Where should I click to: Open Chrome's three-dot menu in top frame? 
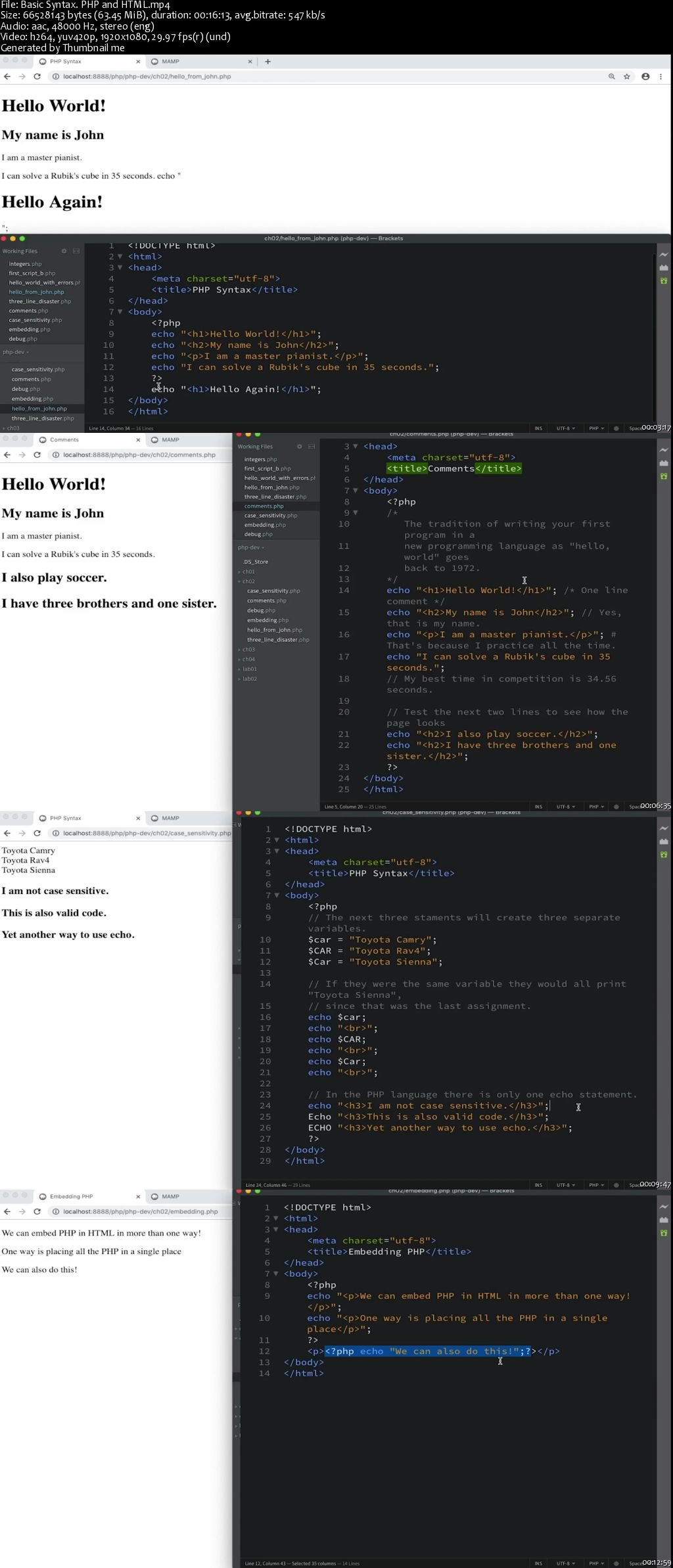[x=661, y=77]
